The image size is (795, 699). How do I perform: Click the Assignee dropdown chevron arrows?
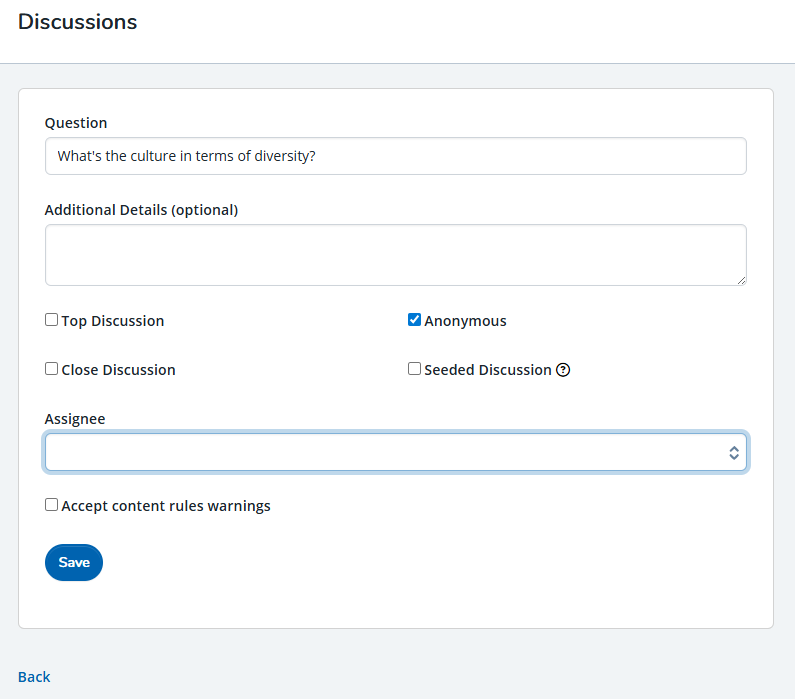[733, 453]
